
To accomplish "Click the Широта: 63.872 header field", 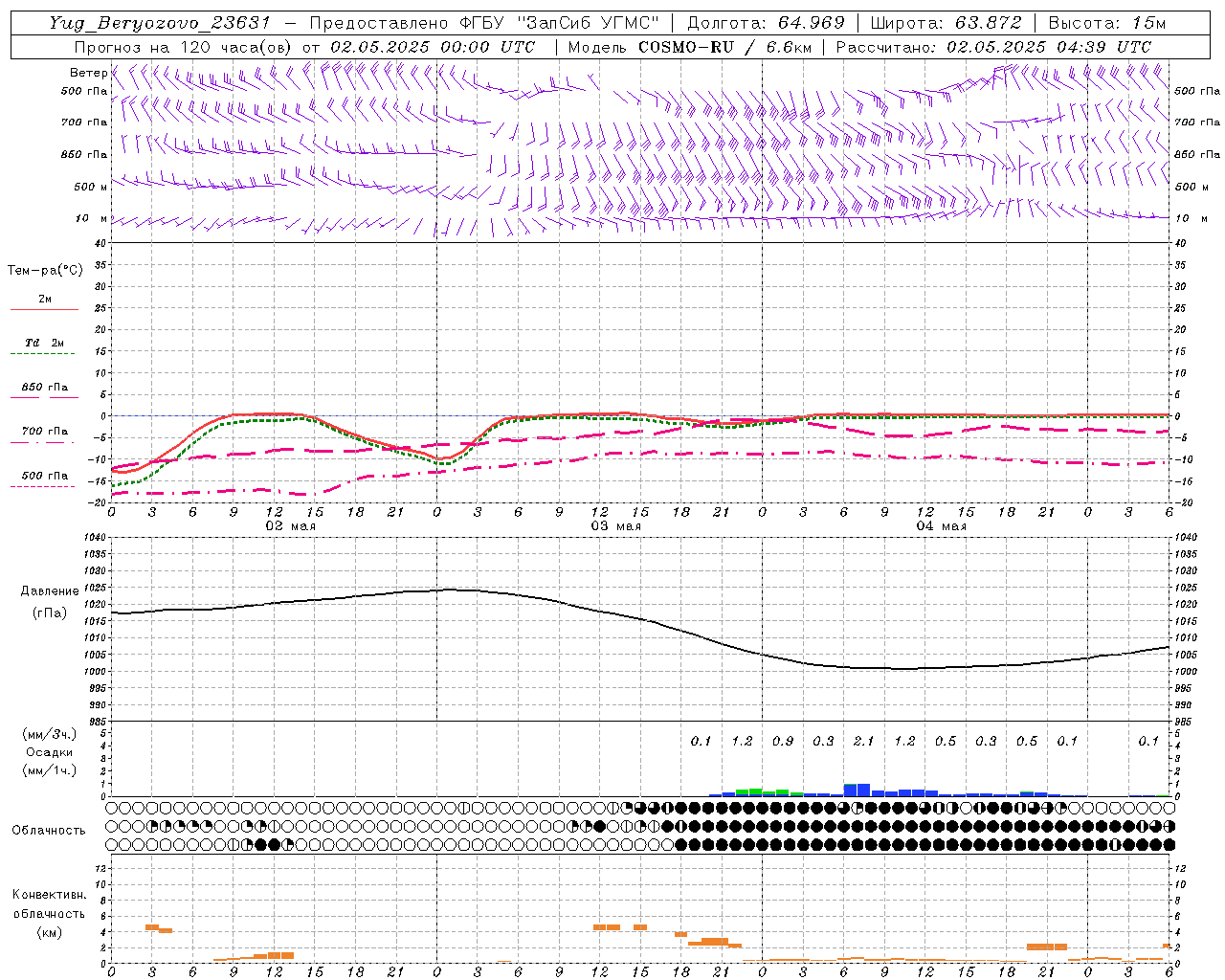I will pyautogui.click(x=946, y=23).
